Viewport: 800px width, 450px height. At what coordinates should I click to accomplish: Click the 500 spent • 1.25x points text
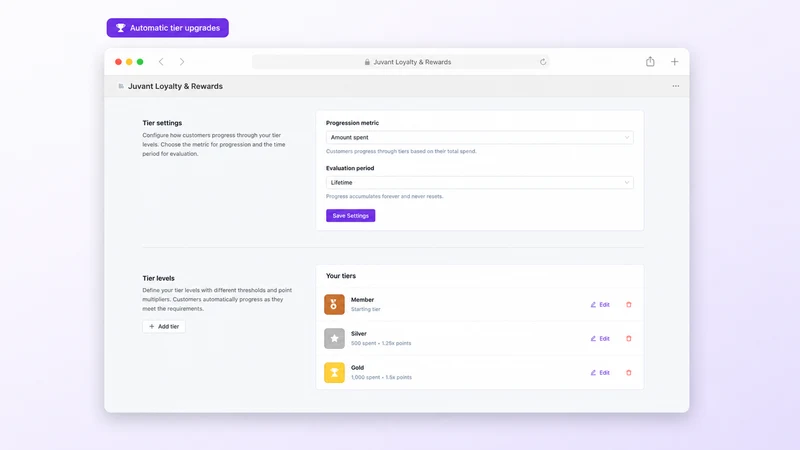click(x=381, y=343)
